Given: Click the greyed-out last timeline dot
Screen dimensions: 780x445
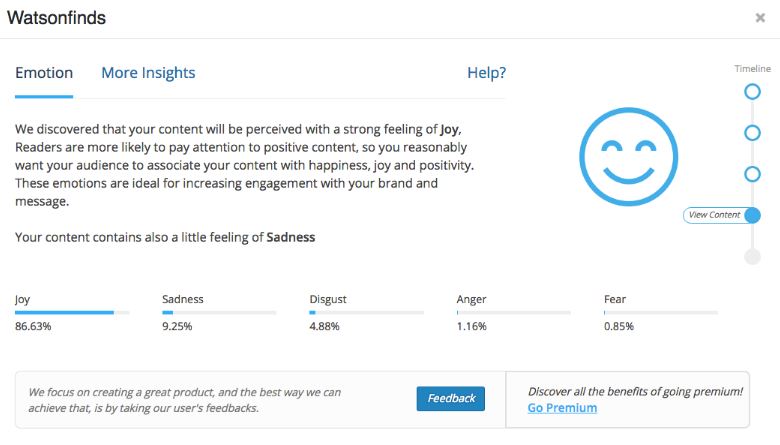Looking at the screenshot, I should click(752, 257).
